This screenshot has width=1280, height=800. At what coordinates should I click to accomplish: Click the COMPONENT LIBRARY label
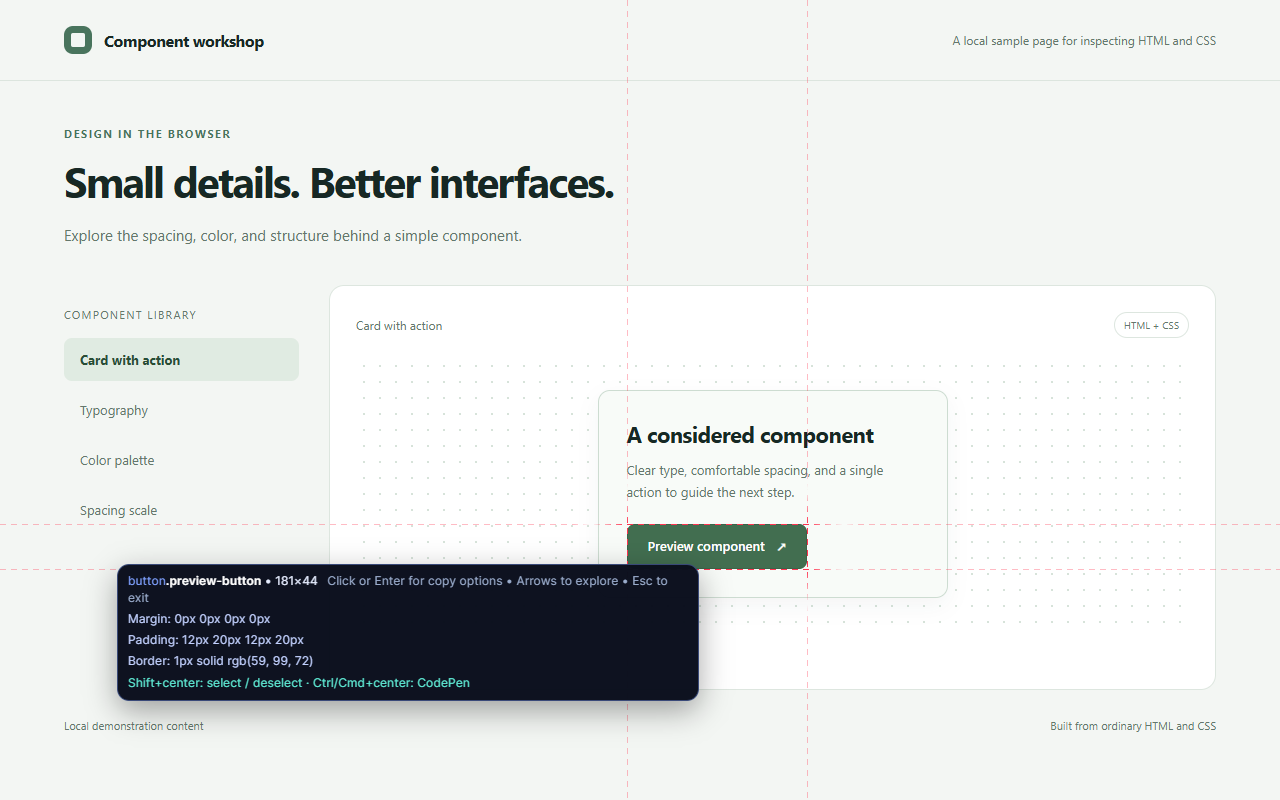click(130, 315)
